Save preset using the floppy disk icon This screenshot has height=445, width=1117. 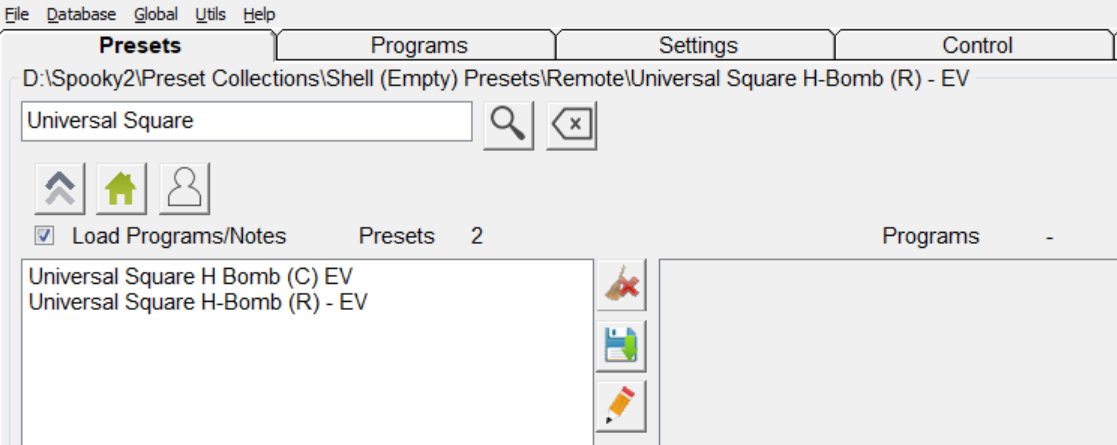[621, 345]
